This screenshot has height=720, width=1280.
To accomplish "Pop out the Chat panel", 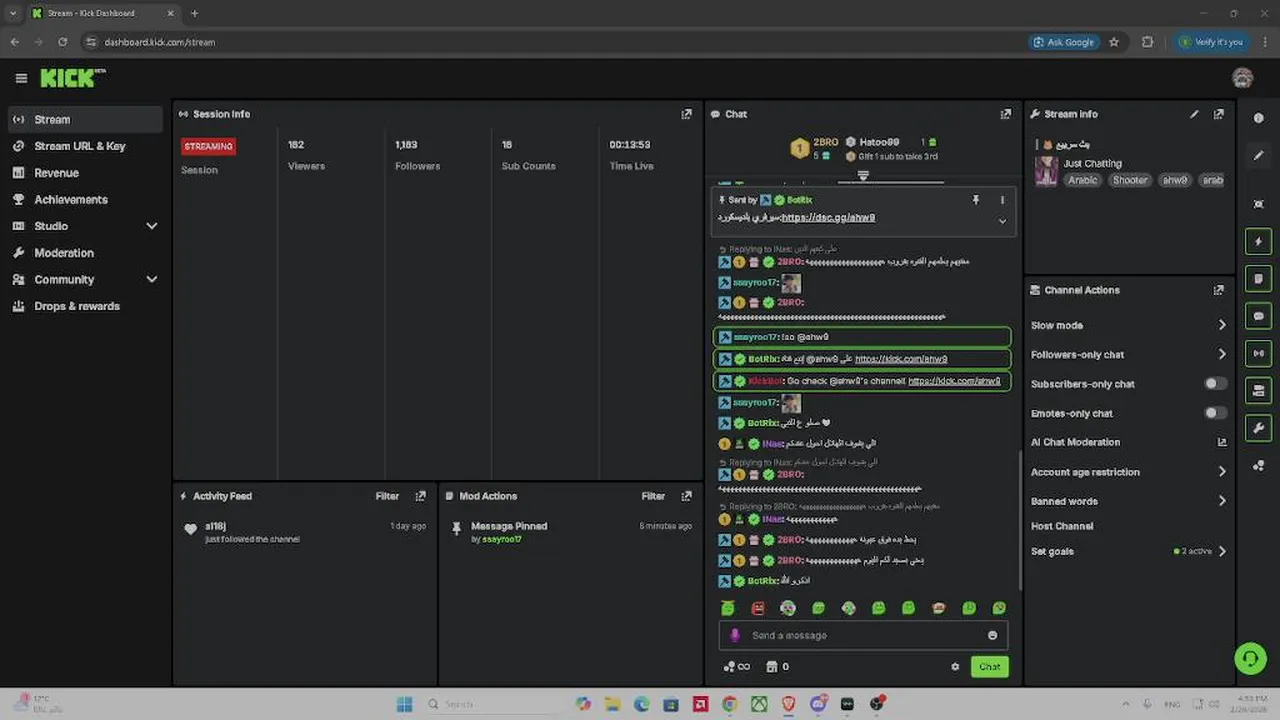I will coord(1006,114).
